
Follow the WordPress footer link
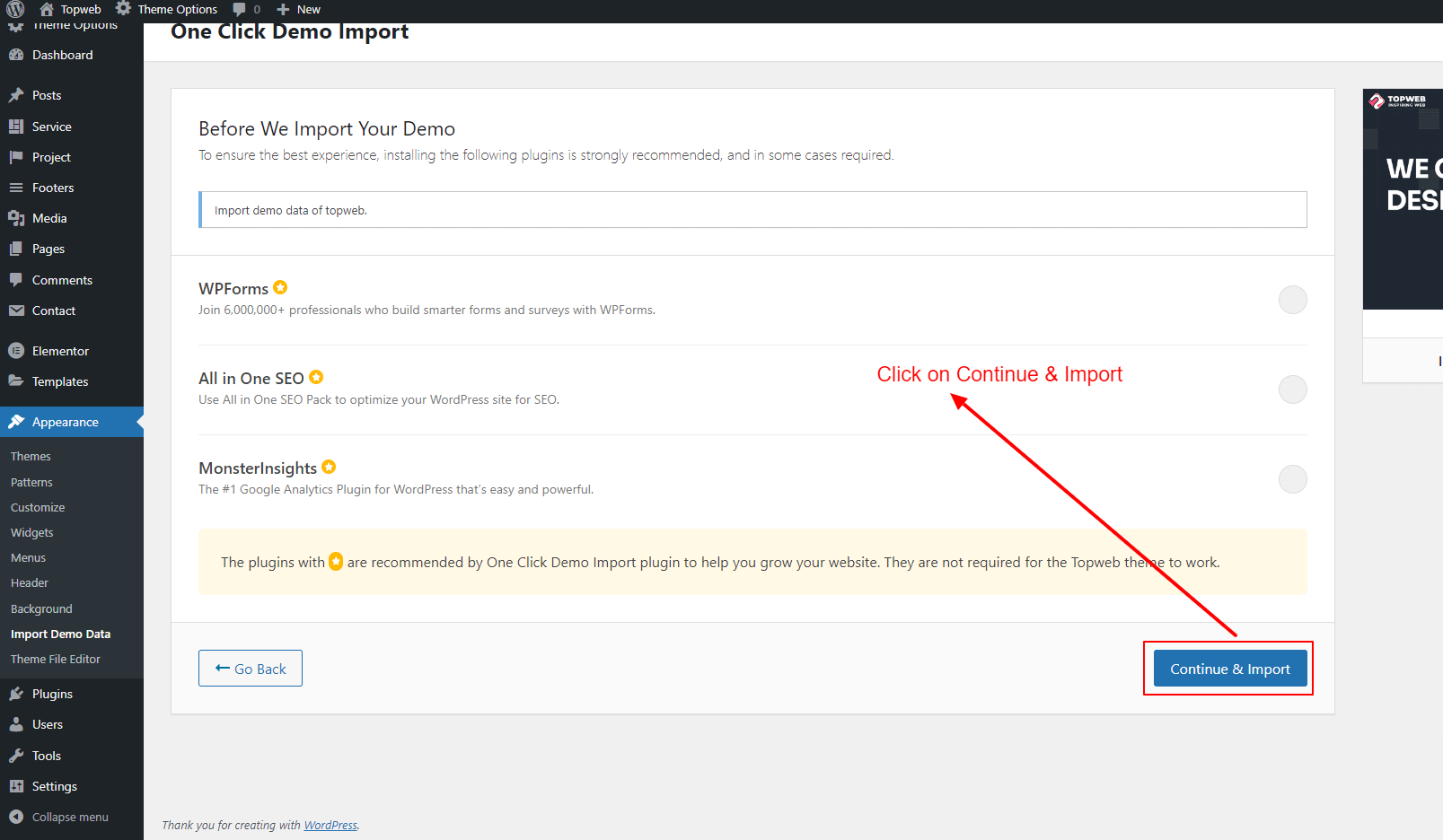point(330,826)
